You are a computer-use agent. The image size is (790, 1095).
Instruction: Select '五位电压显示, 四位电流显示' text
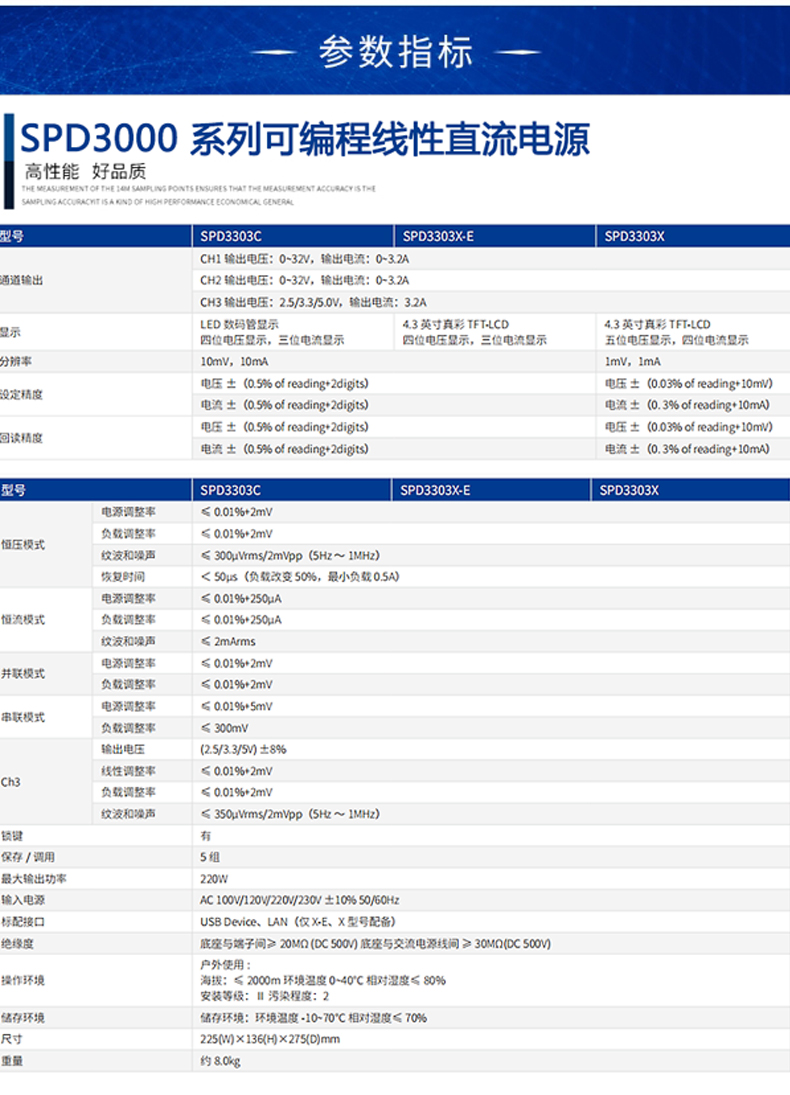[x=676, y=340]
